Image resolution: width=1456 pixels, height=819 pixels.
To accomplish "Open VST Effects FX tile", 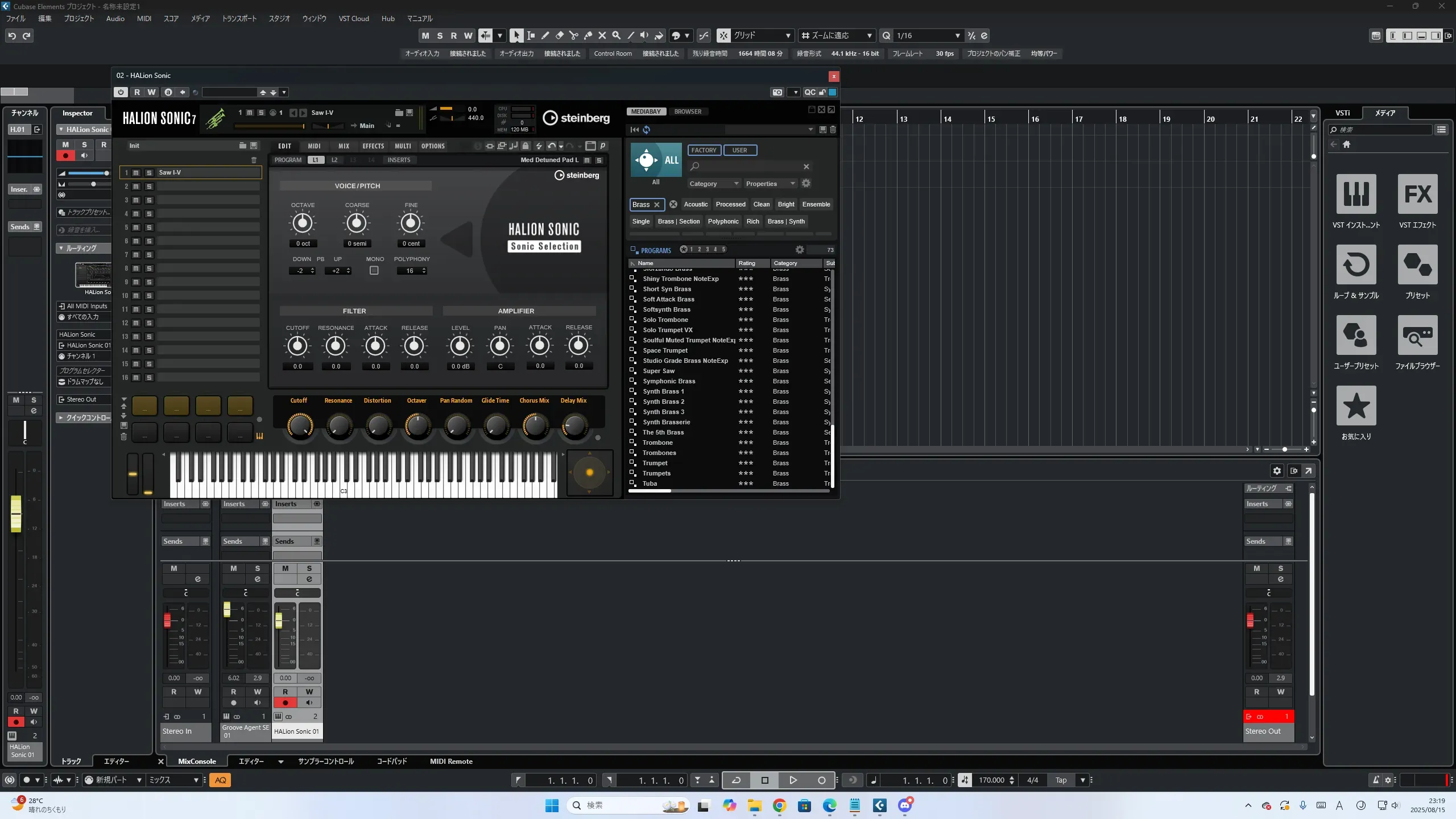I will point(1417,195).
